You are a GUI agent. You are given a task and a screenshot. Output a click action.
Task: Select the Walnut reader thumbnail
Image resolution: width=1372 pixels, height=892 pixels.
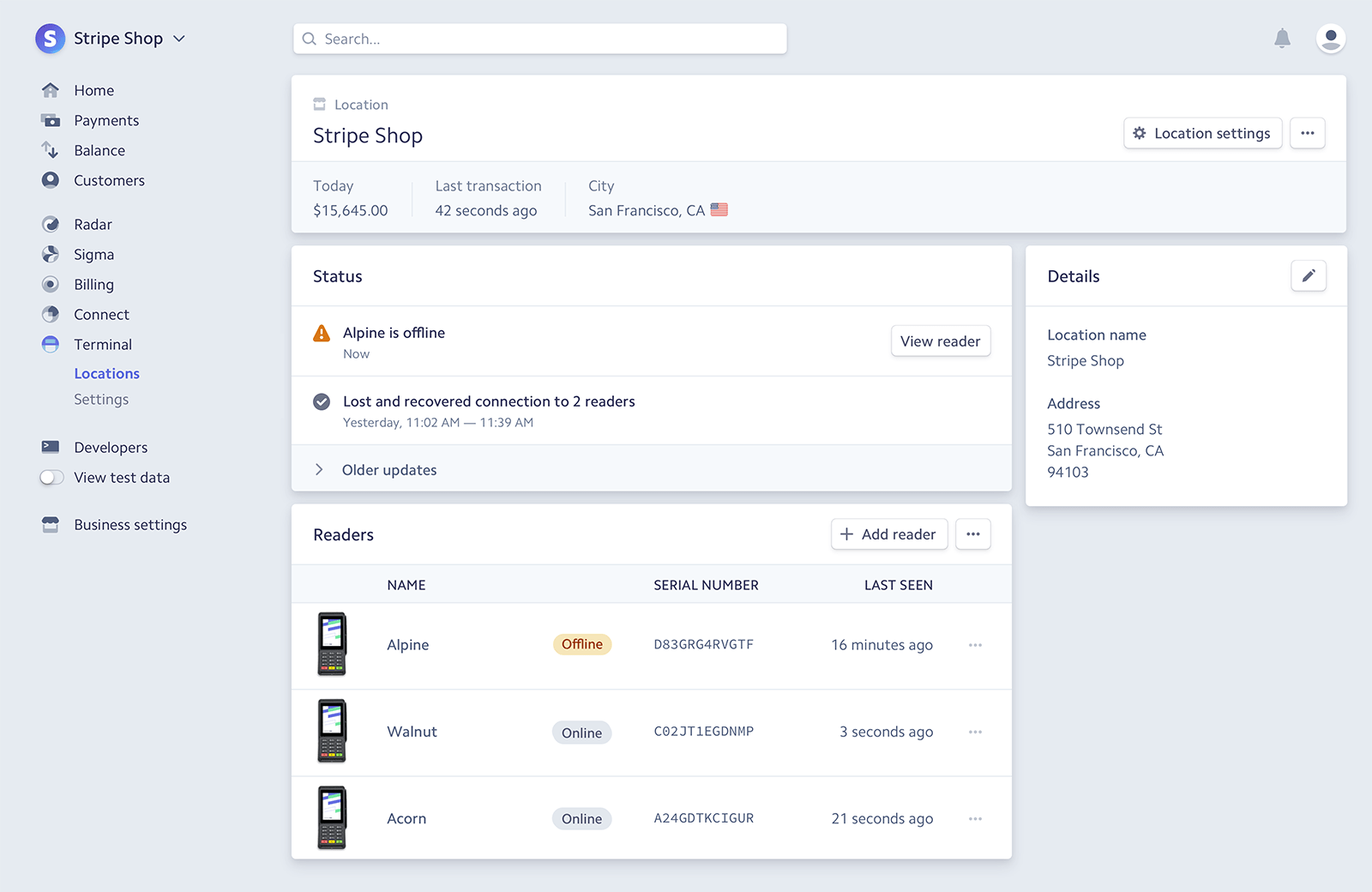coord(332,732)
